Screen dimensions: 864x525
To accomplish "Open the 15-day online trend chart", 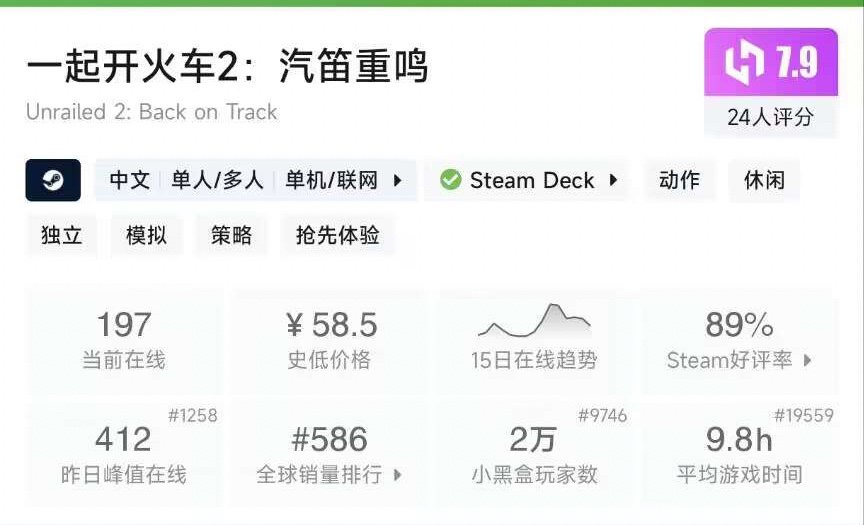I will click(x=534, y=337).
